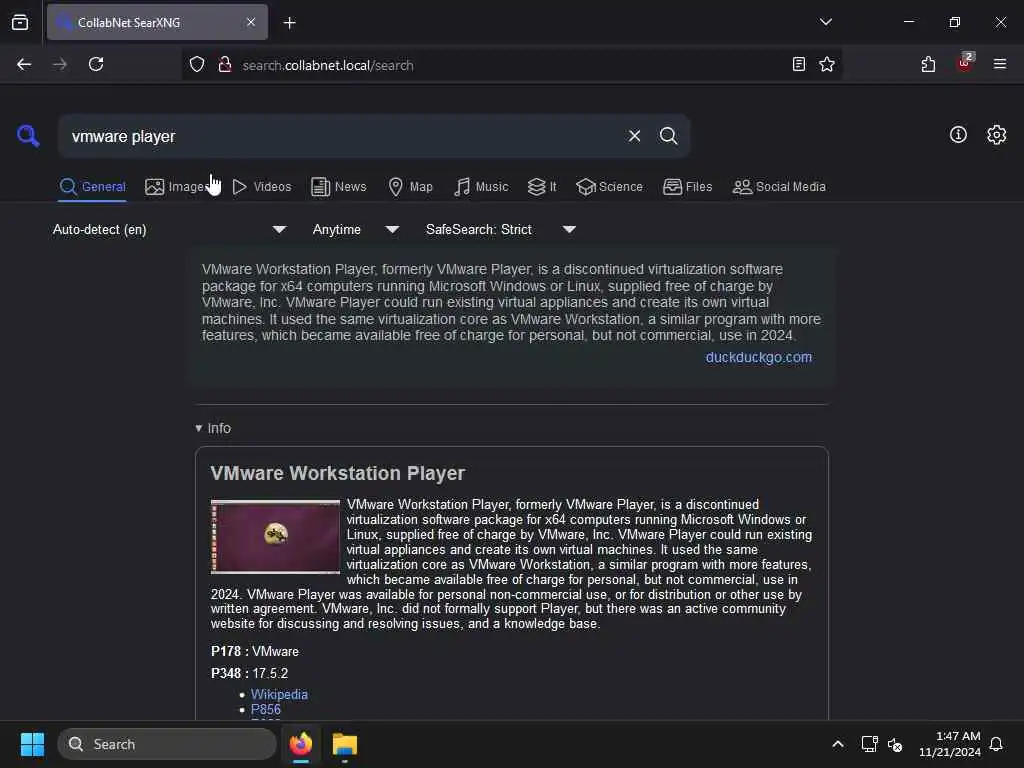
Task: Open File Explorer from taskbar
Action: pos(344,744)
